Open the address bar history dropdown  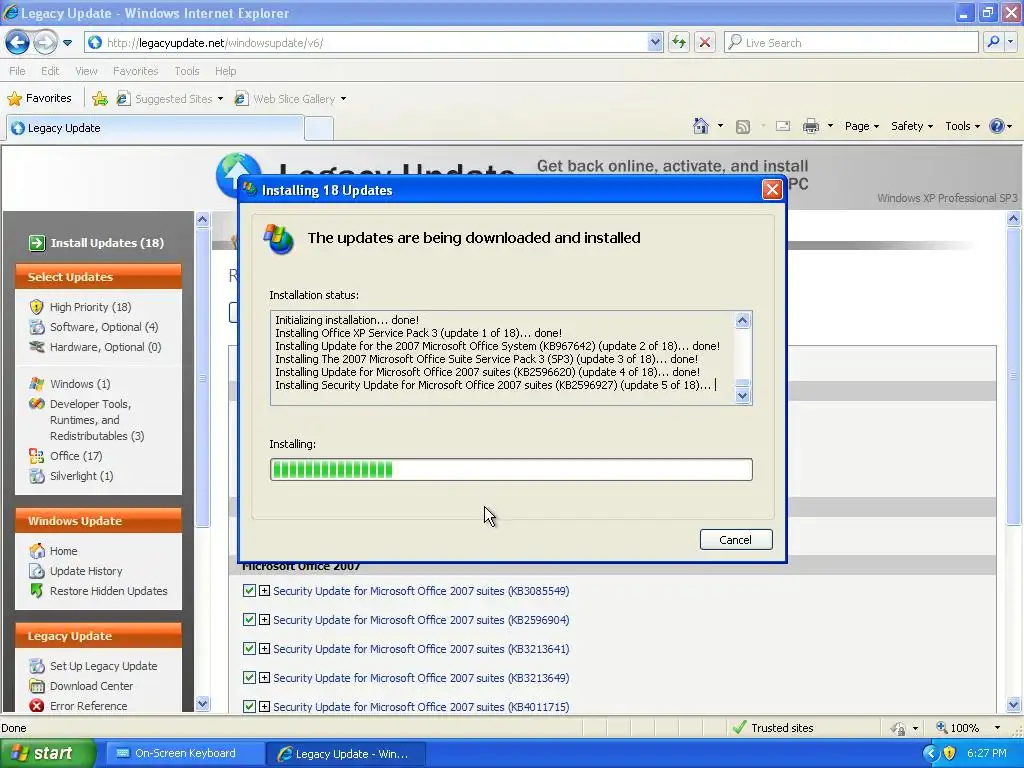pos(655,42)
